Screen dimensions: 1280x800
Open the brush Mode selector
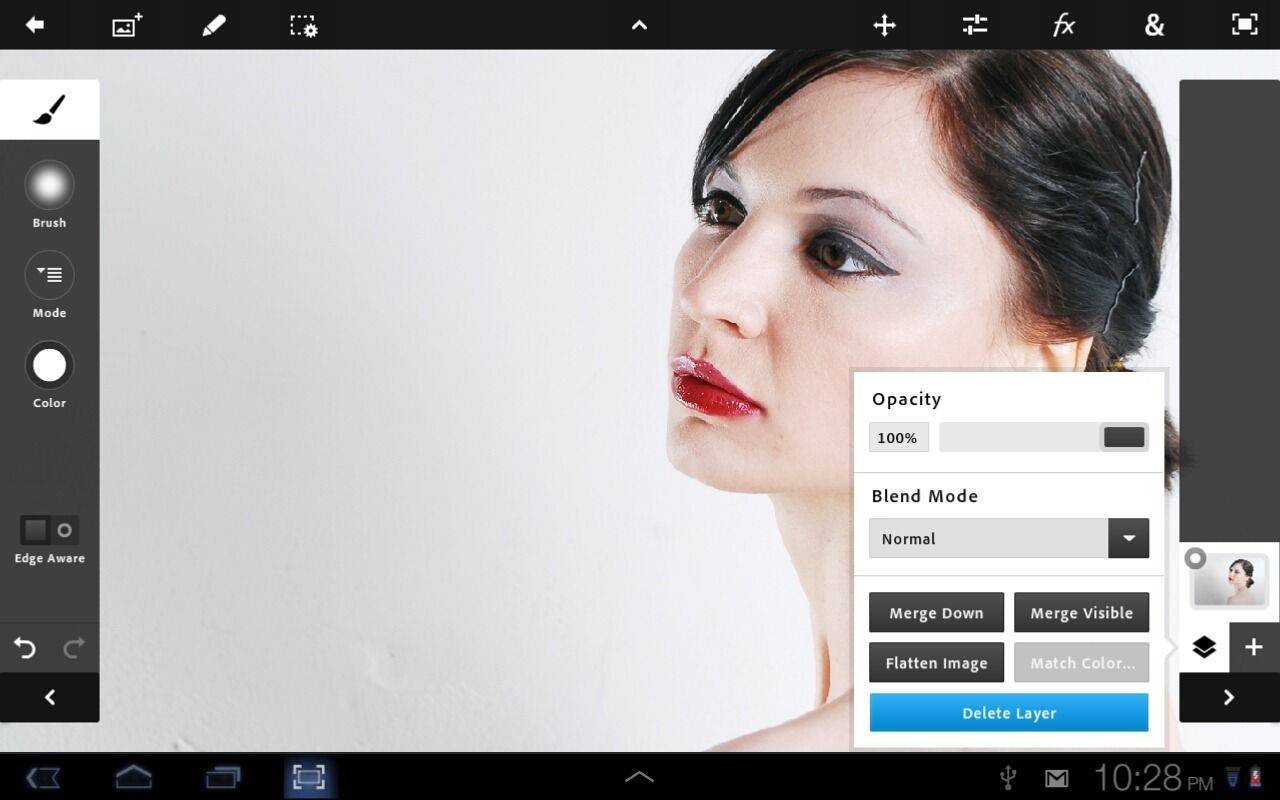point(49,275)
